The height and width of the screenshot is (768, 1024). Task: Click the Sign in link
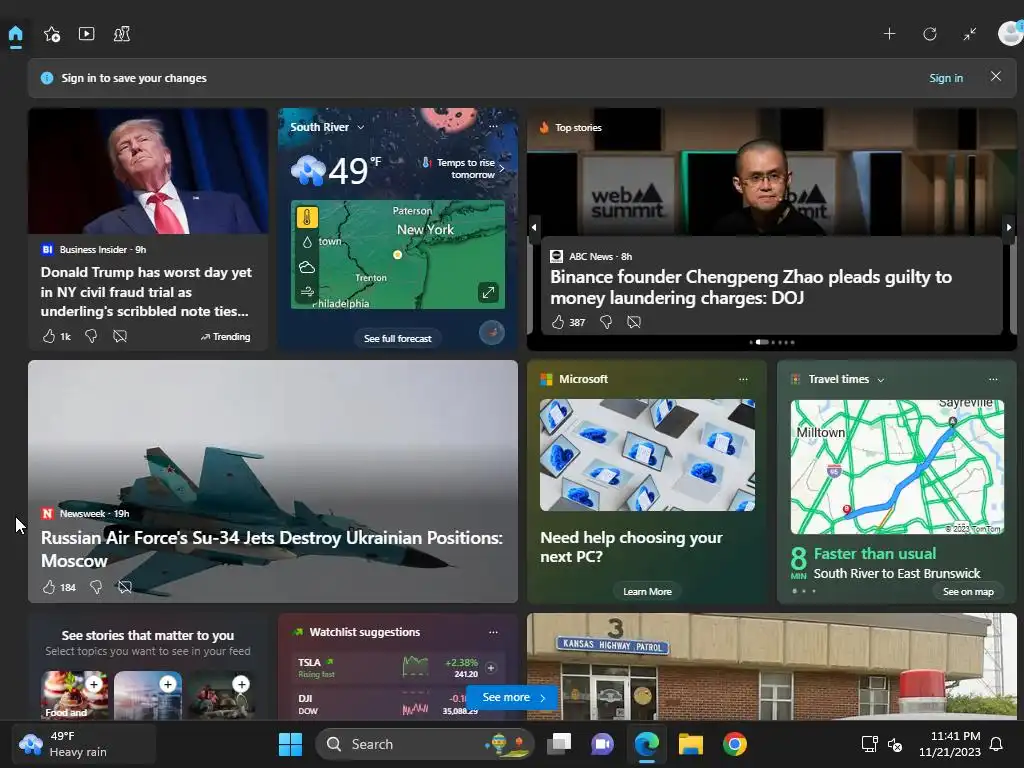point(946,78)
